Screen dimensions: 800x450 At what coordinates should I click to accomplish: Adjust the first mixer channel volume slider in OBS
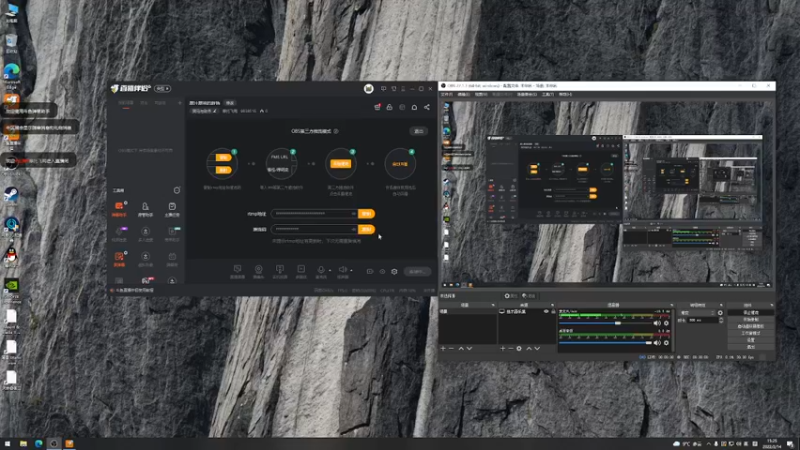608,323
